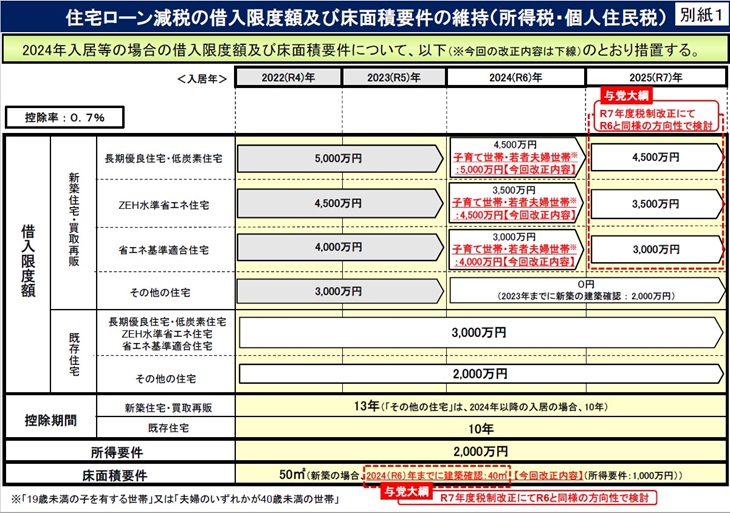Click the bottom note 'R7年度税制改正にてR6と同様の方向性で検討'
This screenshot has height=513, width=730.
tap(544, 498)
